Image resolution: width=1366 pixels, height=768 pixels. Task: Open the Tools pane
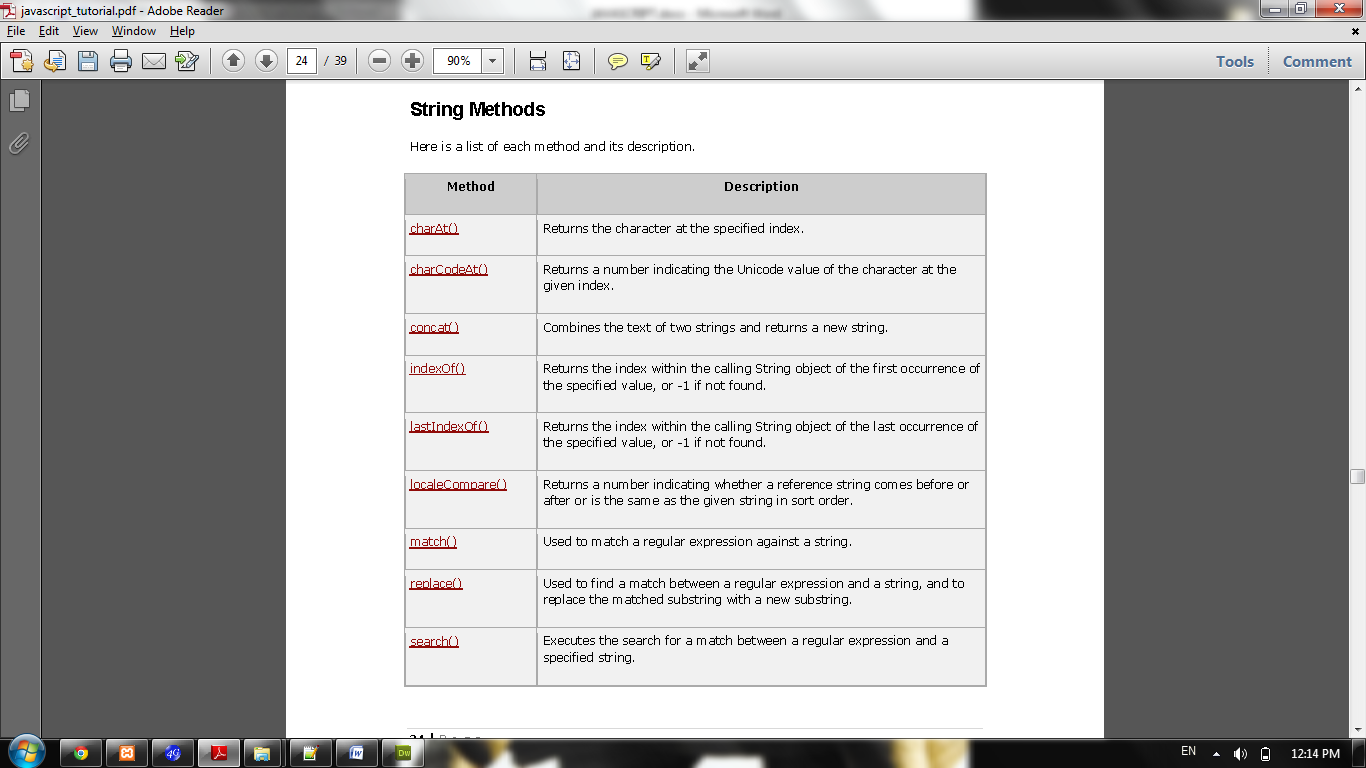[x=1235, y=61]
